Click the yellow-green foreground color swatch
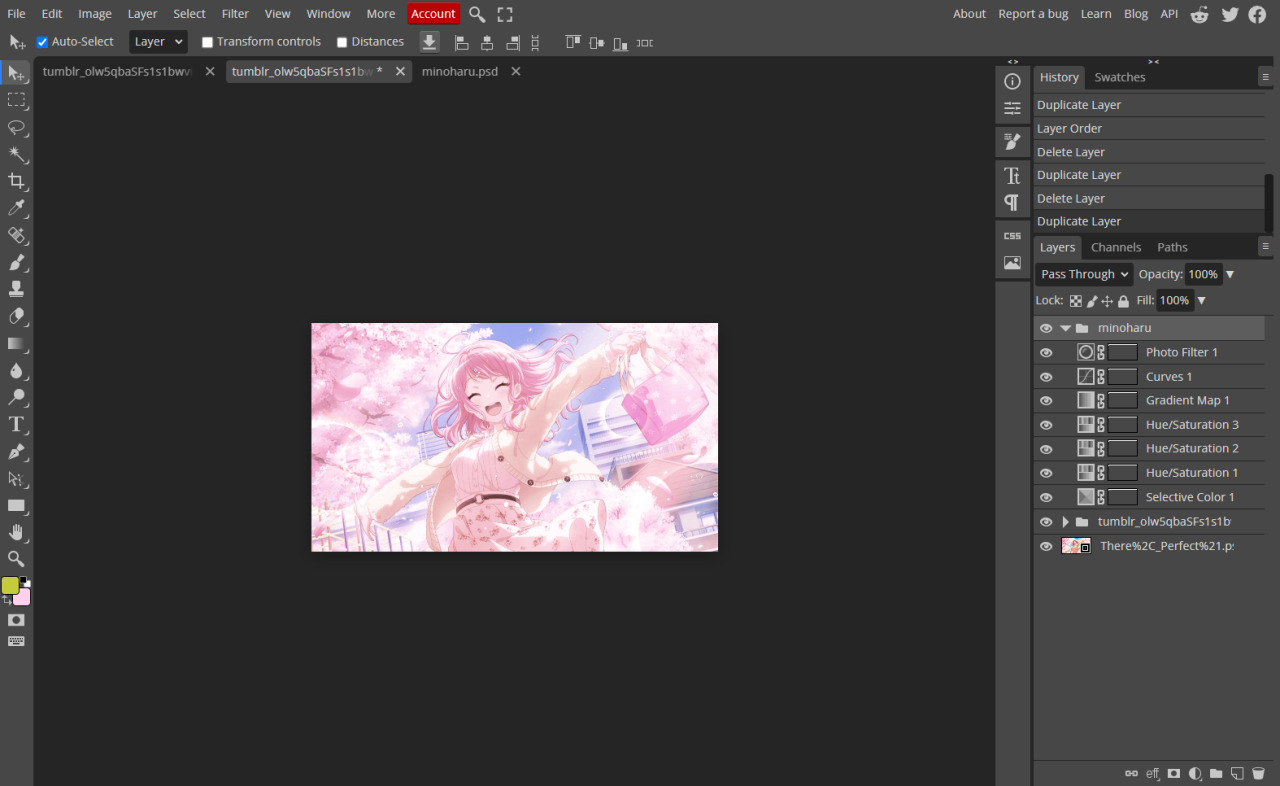Image resolution: width=1280 pixels, height=786 pixels. (10, 586)
